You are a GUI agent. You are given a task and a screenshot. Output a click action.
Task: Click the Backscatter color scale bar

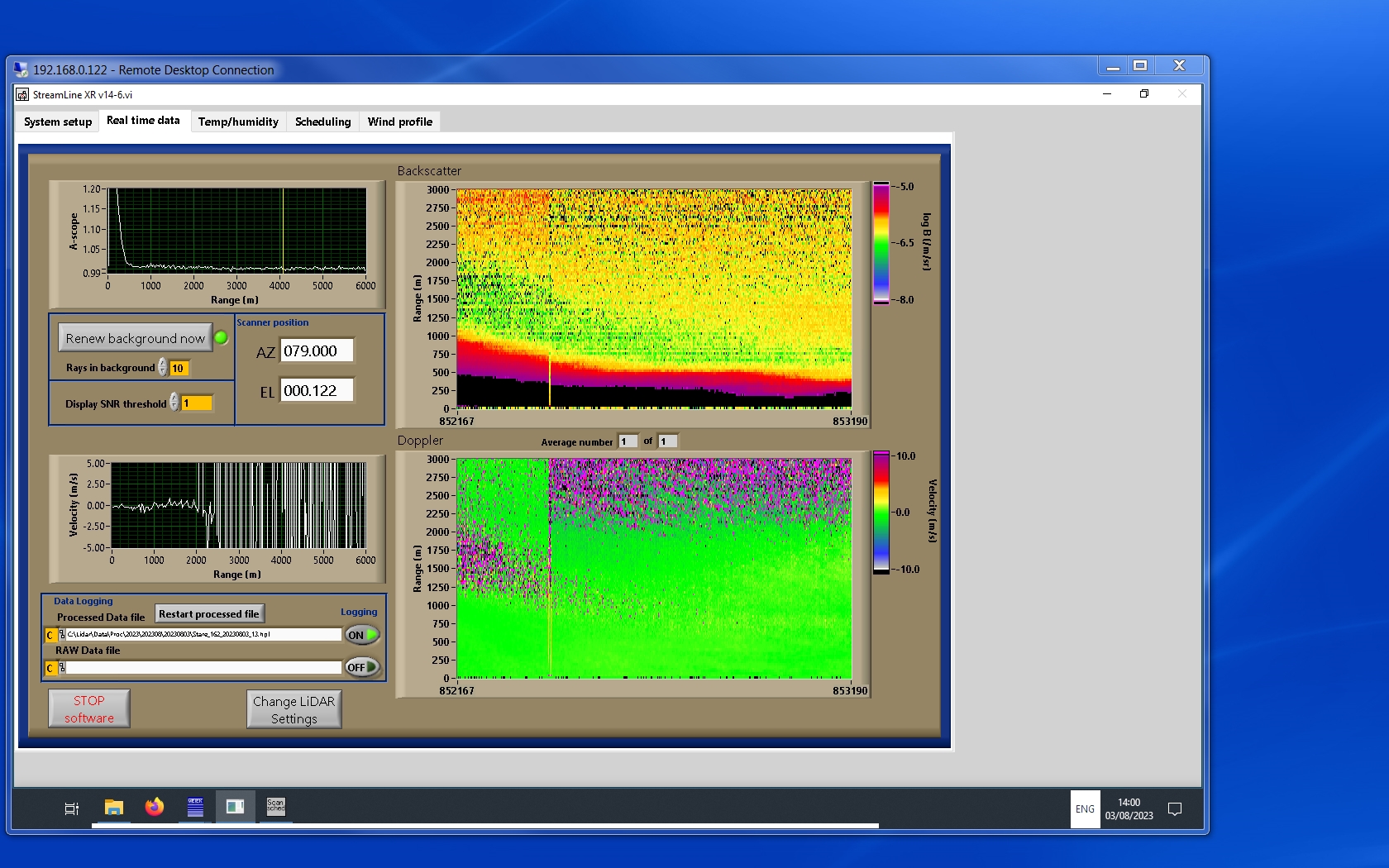[x=881, y=243]
